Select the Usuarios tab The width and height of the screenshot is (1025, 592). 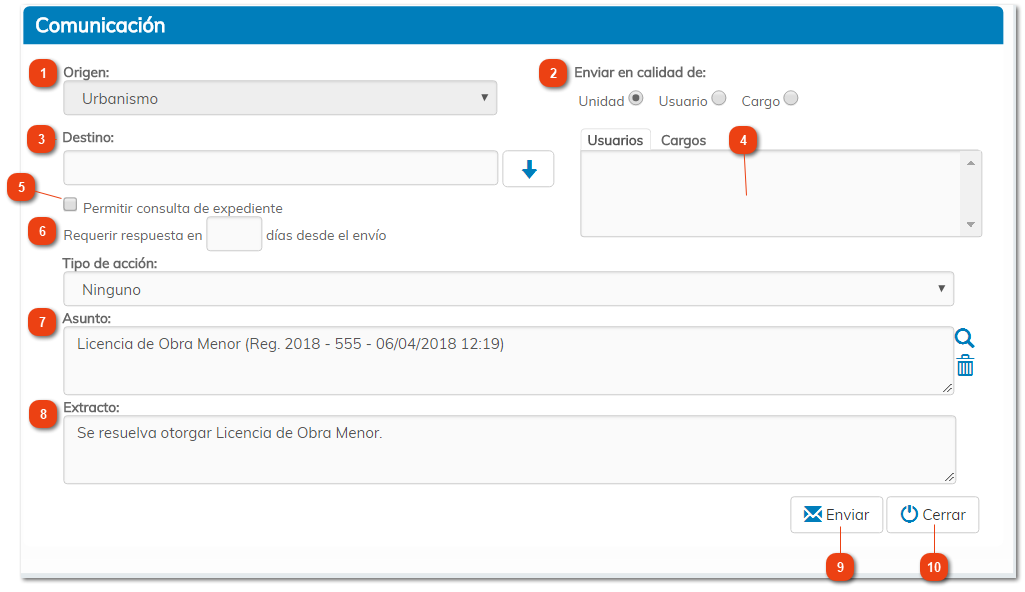point(615,140)
